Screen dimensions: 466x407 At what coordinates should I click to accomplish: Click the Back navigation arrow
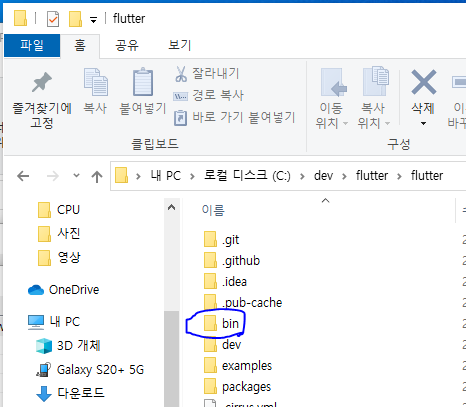click(x=23, y=176)
